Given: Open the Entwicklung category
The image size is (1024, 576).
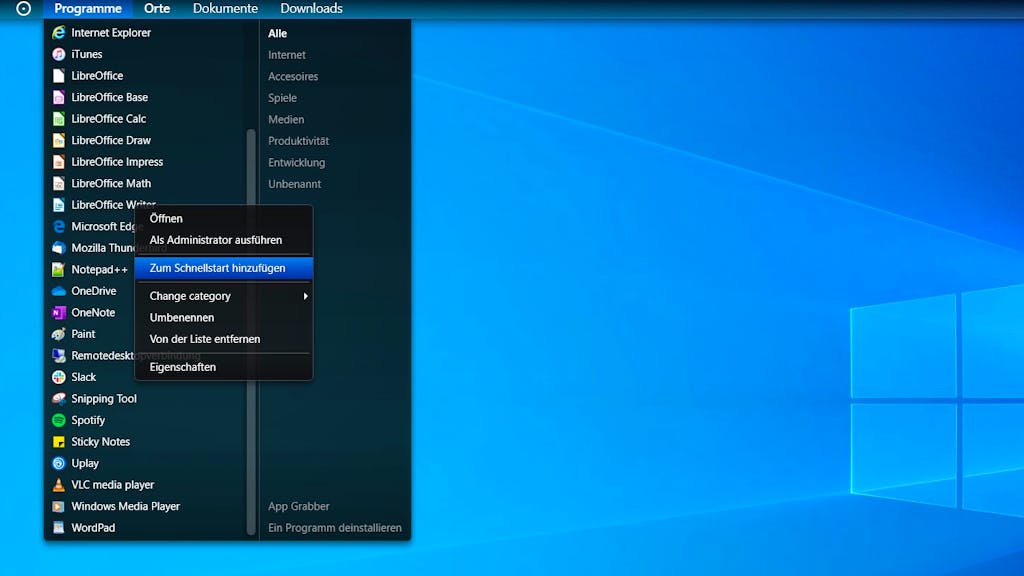Looking at the screenshot, I should pos(296,163).
